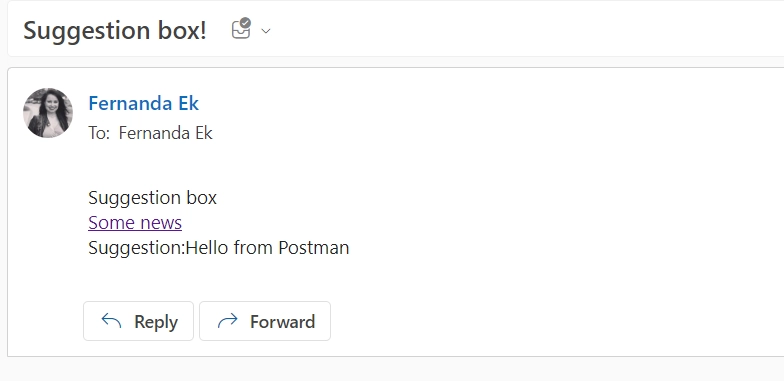Click the blue sender name Fernanda Ek
This screenshot has width=784, height=381.
pyautogui.click(x=144, y=104)
